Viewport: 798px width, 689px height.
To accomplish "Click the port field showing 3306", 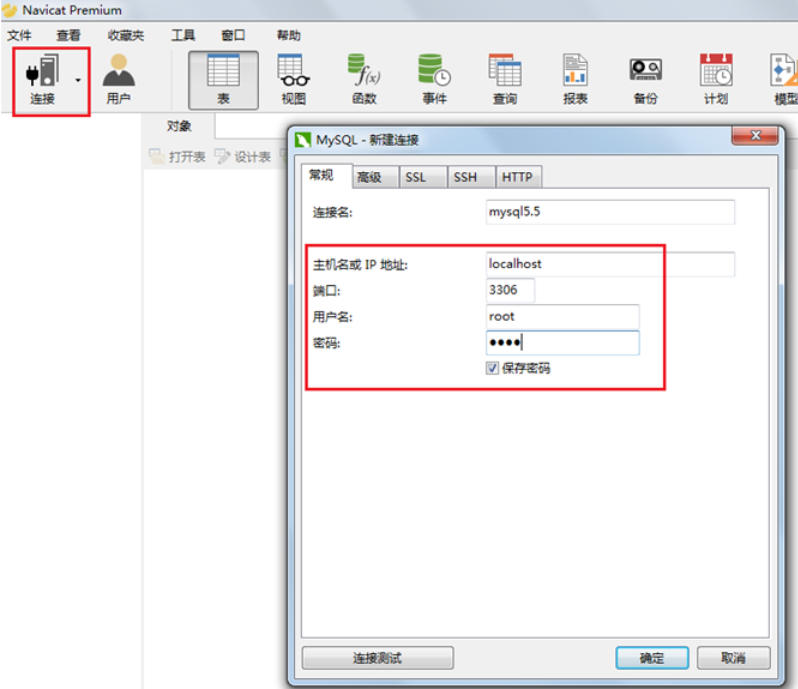I will click(x=510, y=291).
